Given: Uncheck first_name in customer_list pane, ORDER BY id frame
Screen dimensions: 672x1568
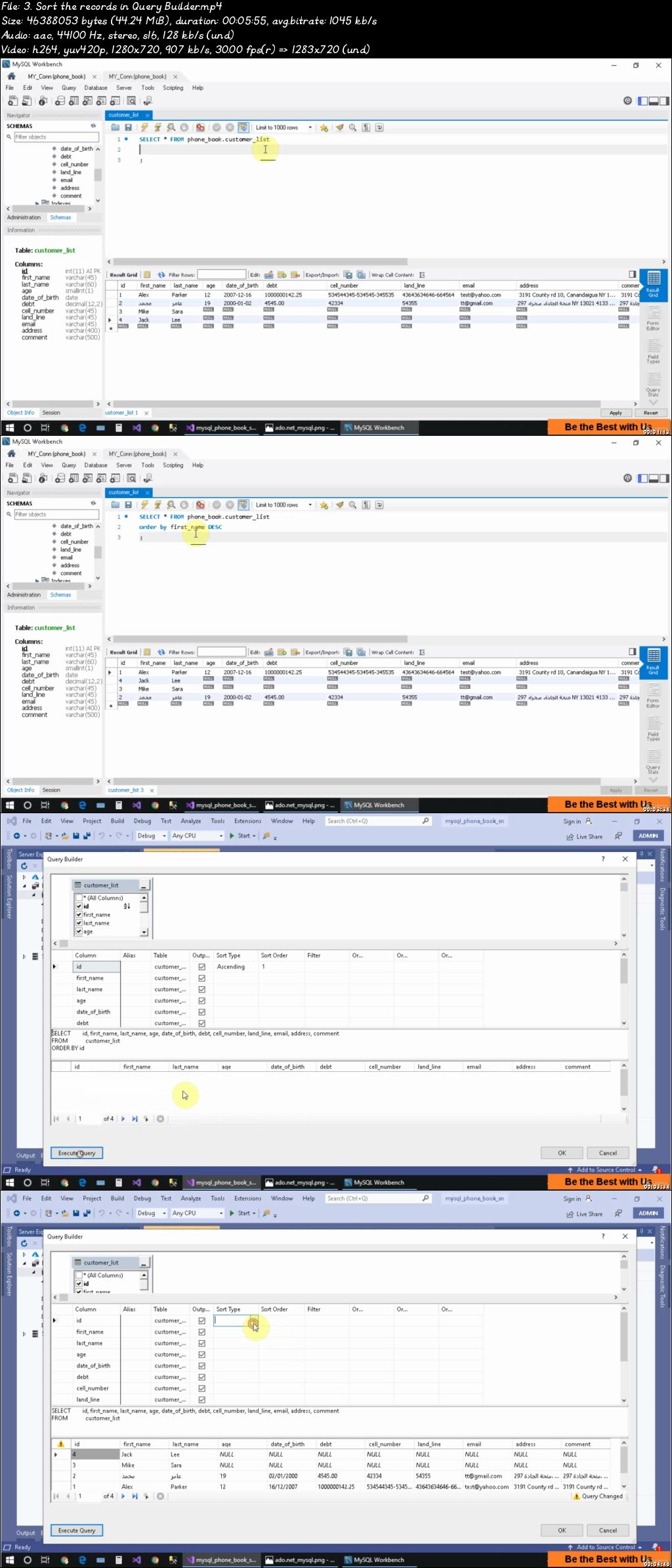Looking at the screenshot, I should (x=79, y=914).
